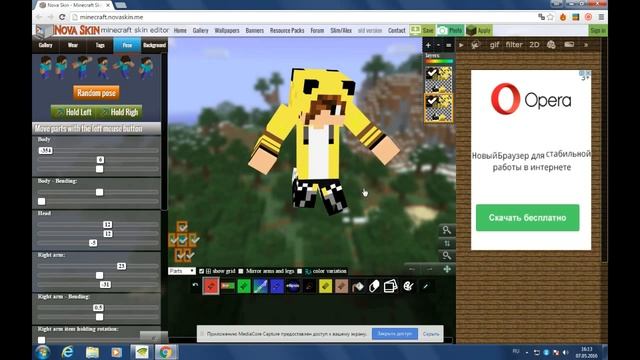Viewport: 640px width, 360px height.
Task: Open the Chrome menu button
Action: click(601, 17)
